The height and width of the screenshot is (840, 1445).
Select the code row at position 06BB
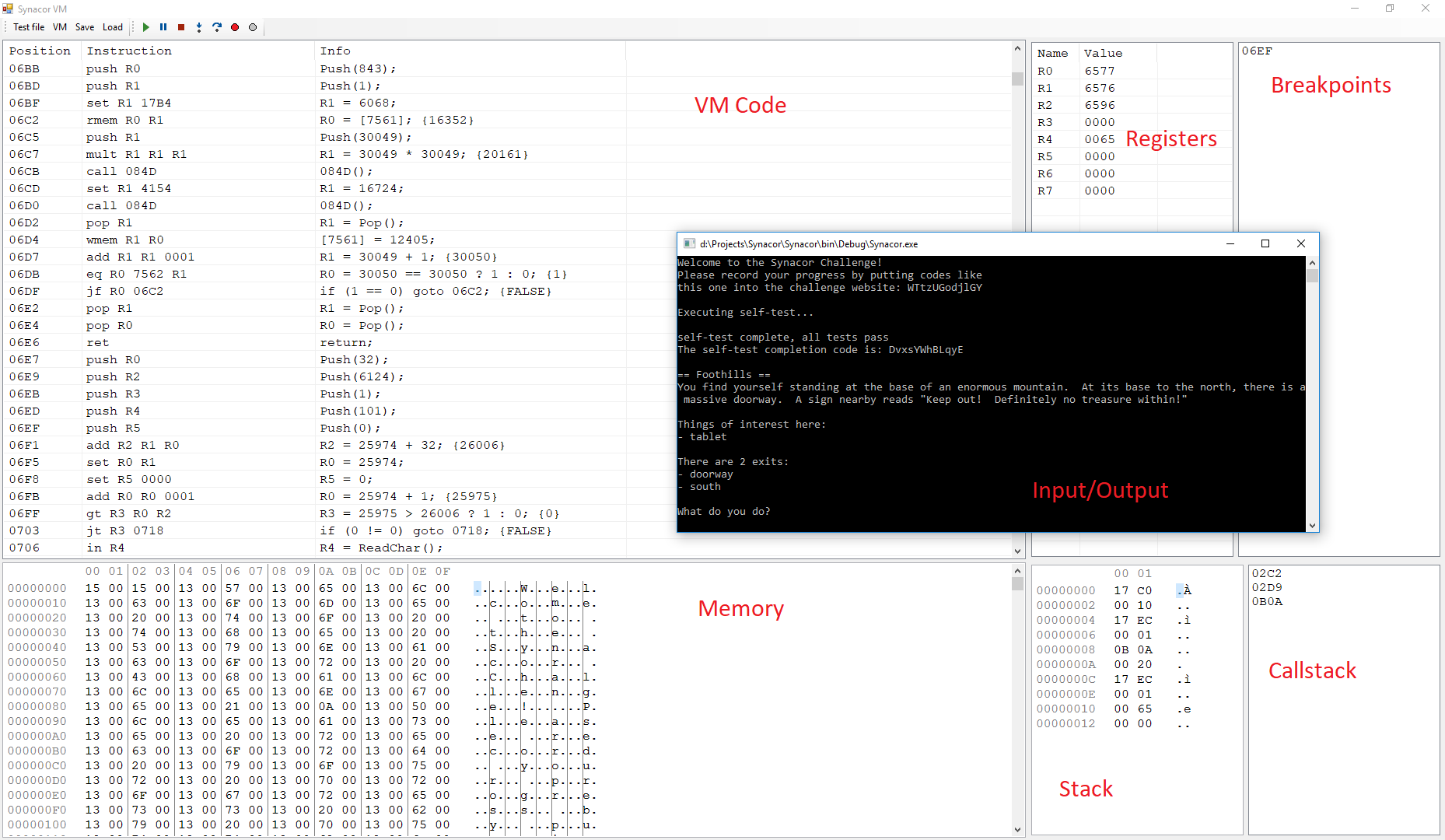(x=509, y=68)
